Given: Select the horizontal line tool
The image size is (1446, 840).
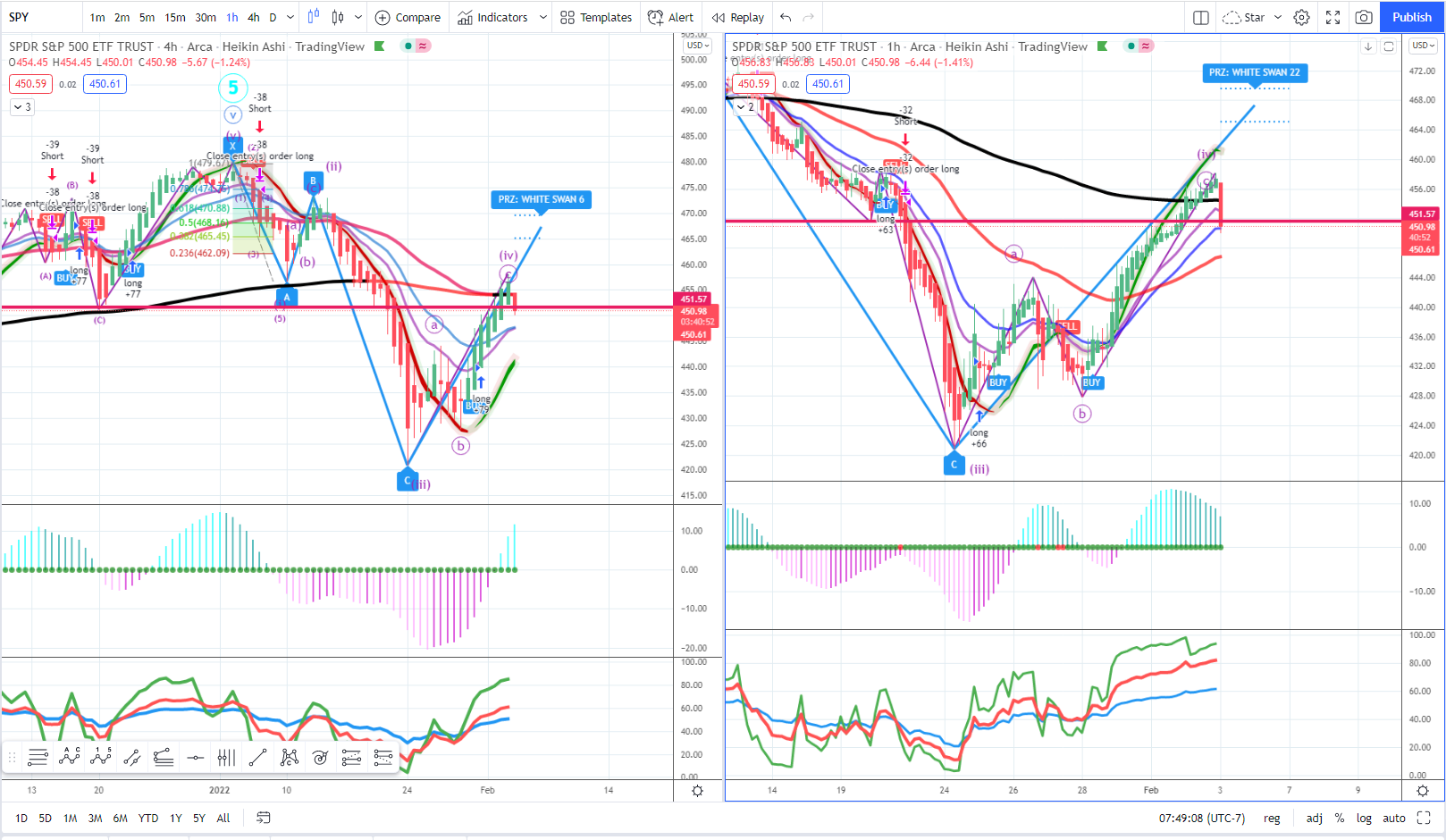Looking at the screenshot, I should point(195,758).
